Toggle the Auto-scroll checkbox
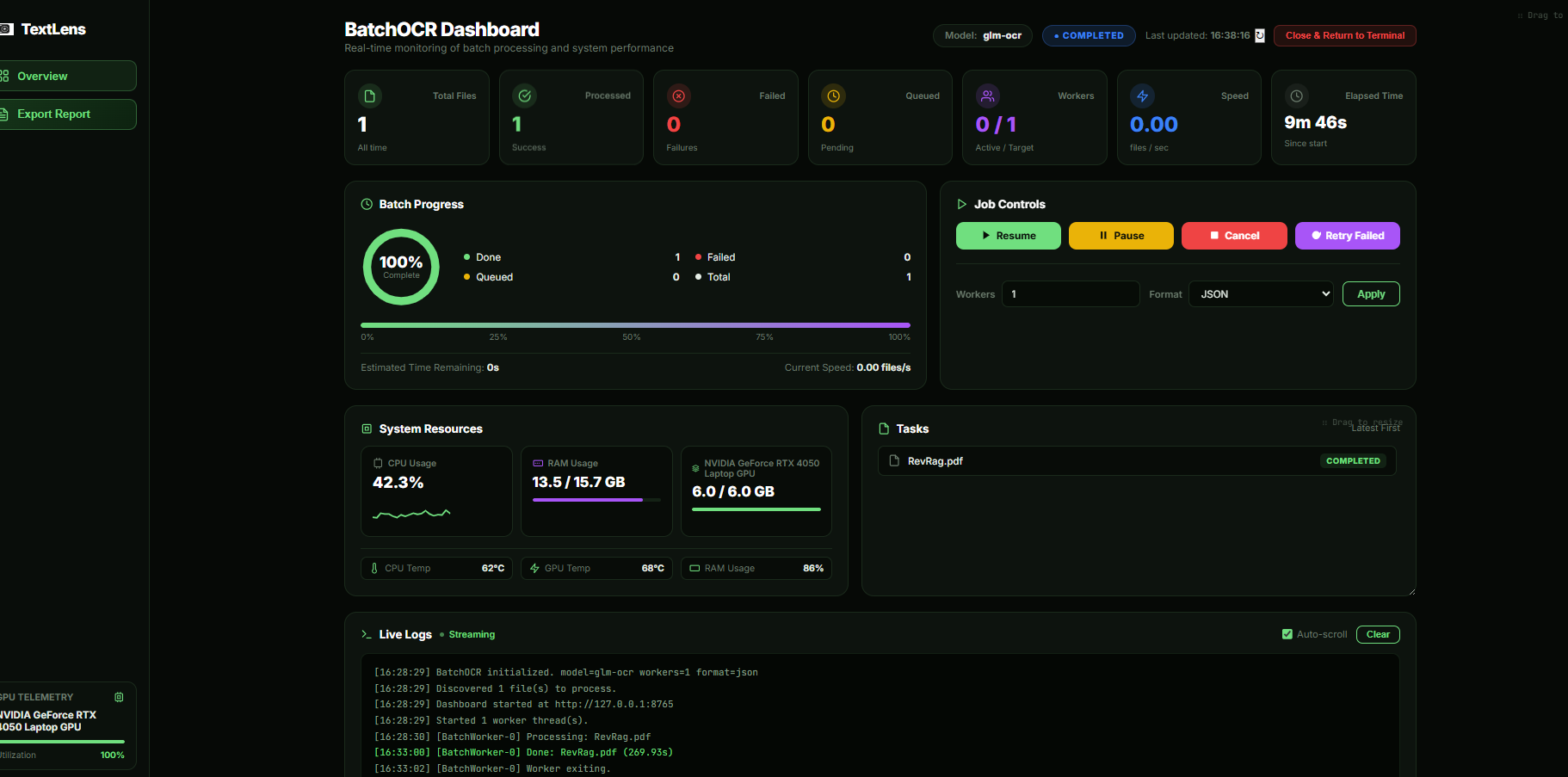The height and width of the screenshot is (777, 1568). pyautogui.click(x=1287, y=634)
